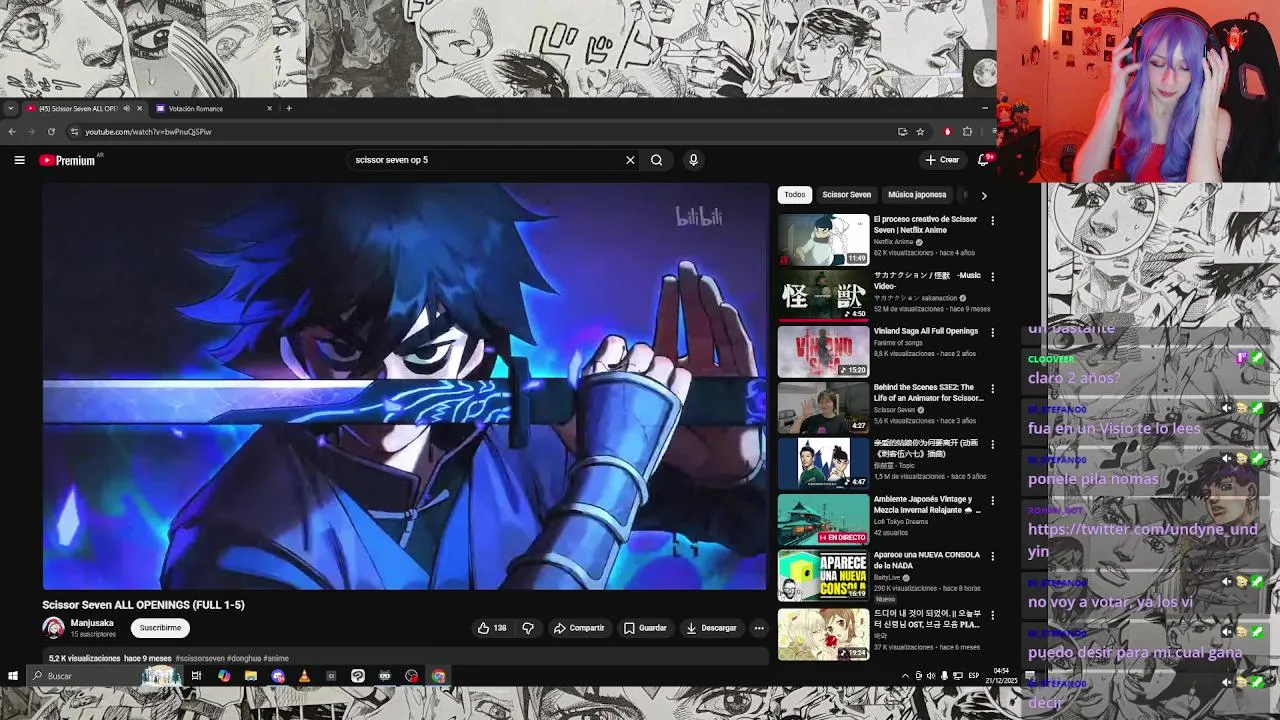The image size is (1280, 720).
Task: Switch to Chrome taskbar icon
Action: click(438, 676)
